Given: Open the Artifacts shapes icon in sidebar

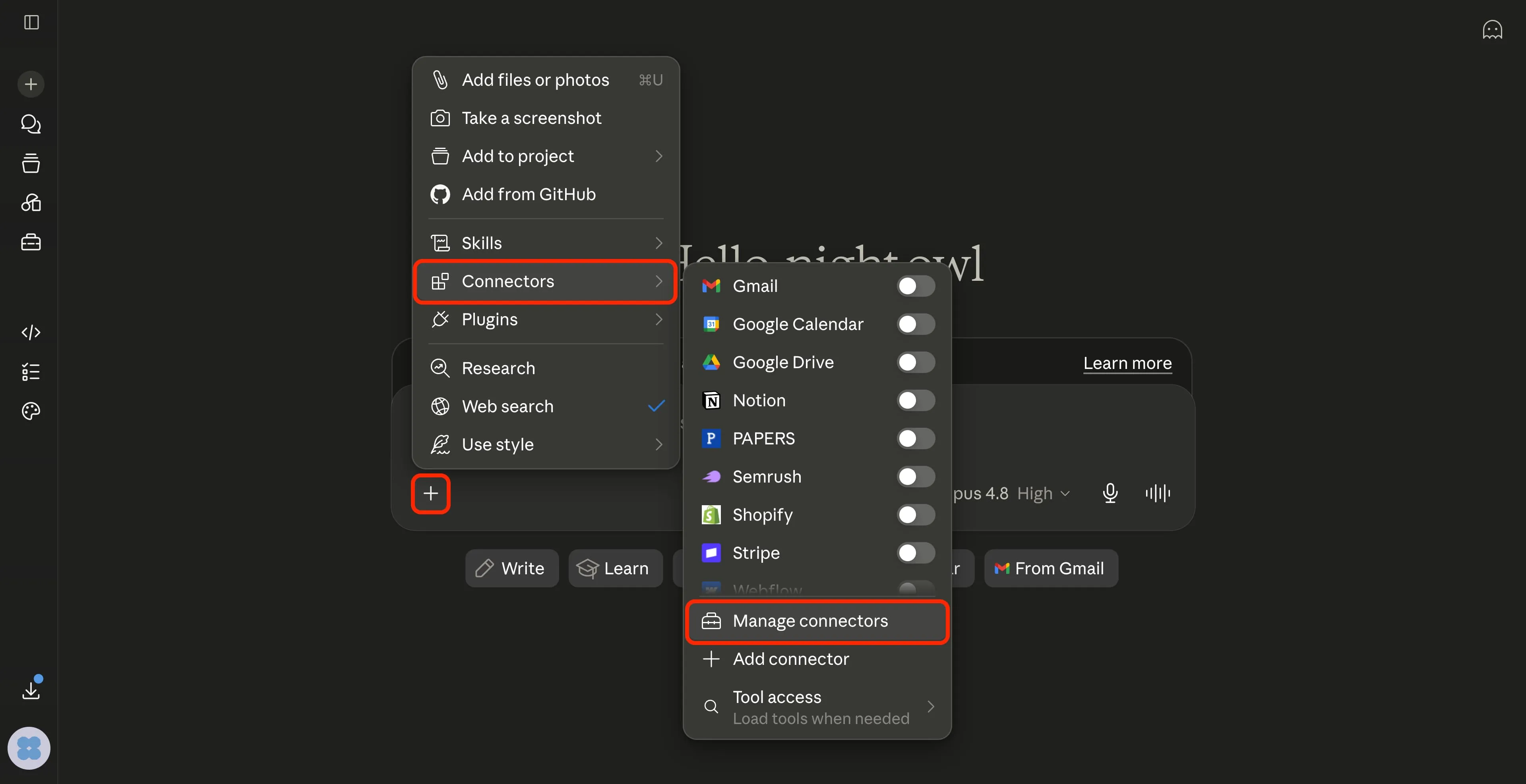Looking at the screenshot, I should (x=31, y=203).
